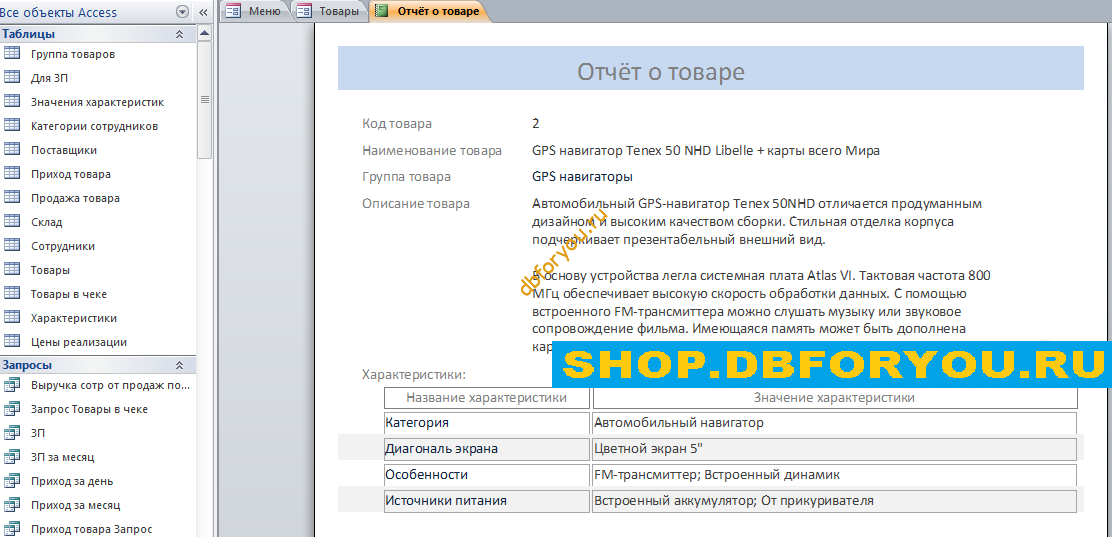The width and height of the screenshot is (1112, 537).
Task: Click the Запросы group header label
Action: (27, 365)
